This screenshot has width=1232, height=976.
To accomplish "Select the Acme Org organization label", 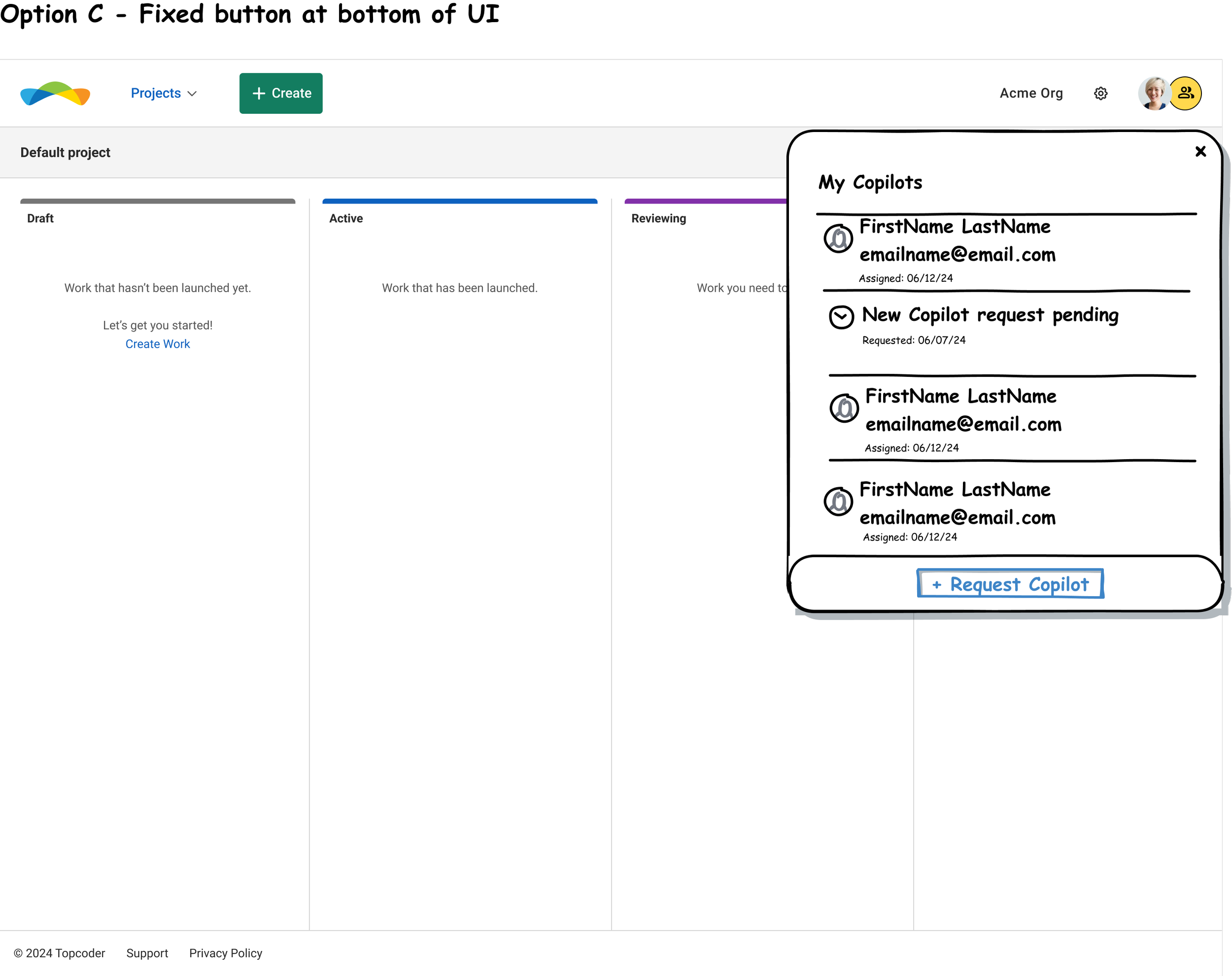I will [1031, 93].
